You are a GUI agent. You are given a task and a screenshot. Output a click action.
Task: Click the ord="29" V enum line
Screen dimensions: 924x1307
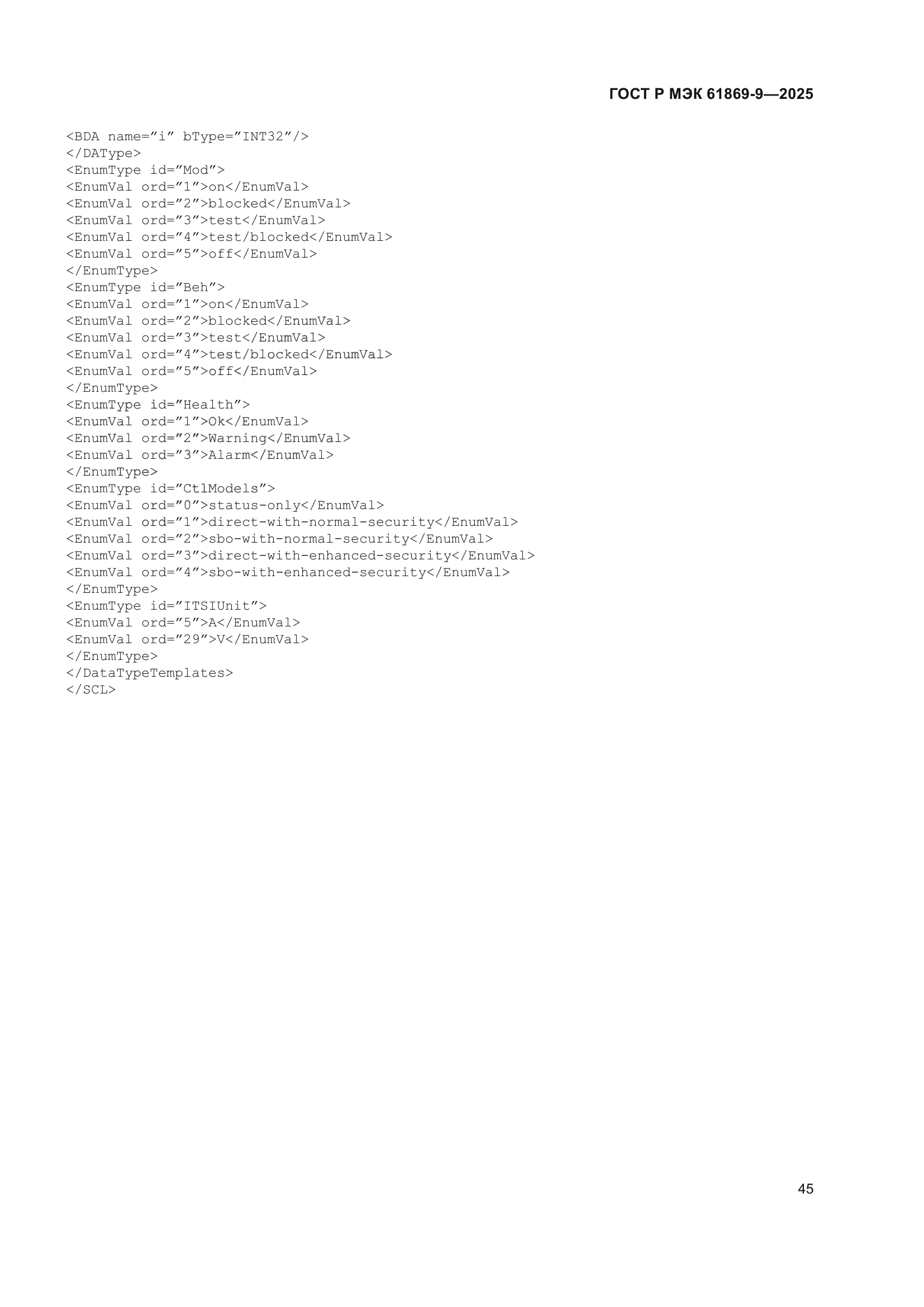pos(187,639)
